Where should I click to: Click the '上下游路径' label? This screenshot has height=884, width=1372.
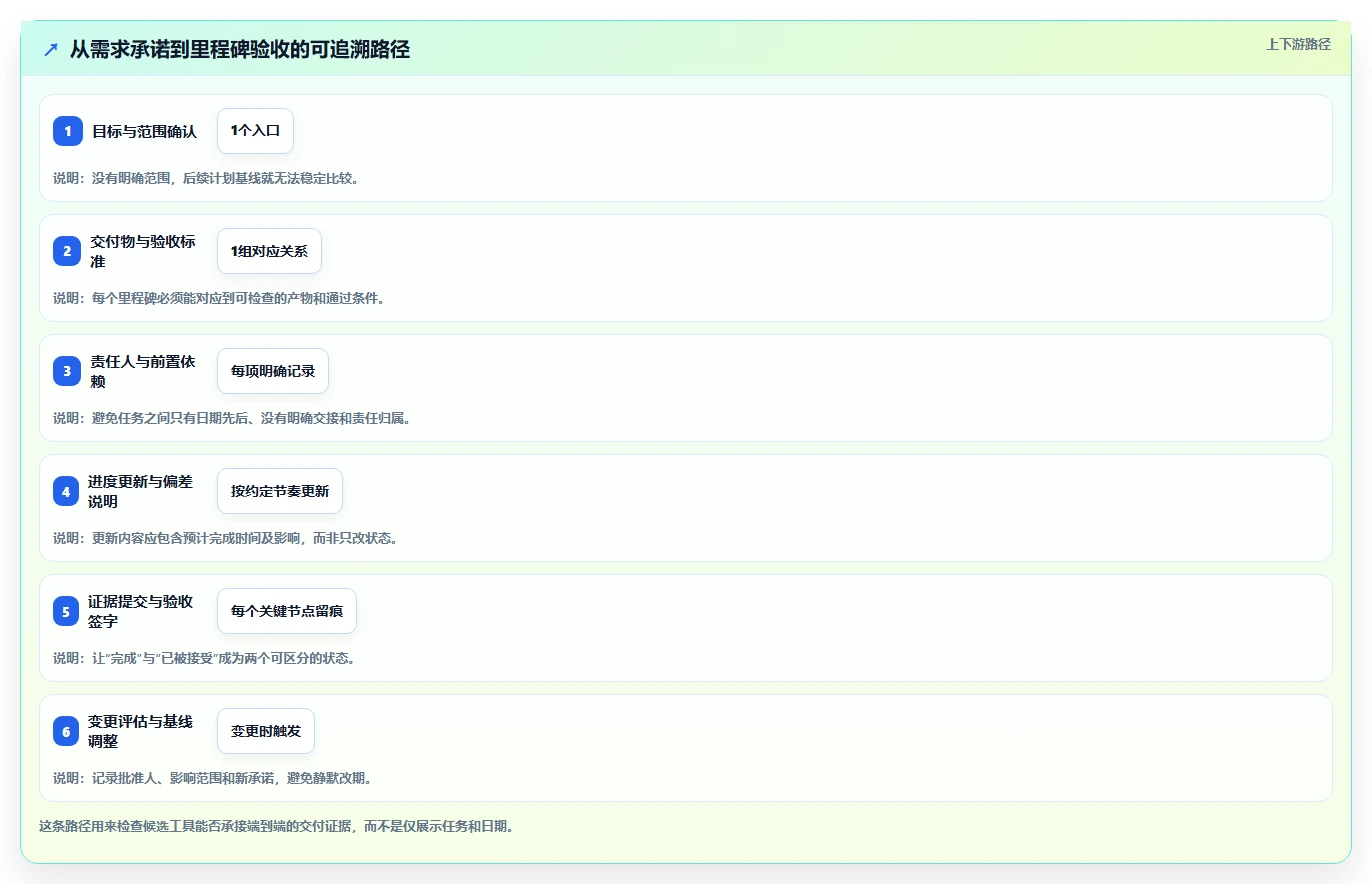pyautogui.click(x=1298, y=44)
